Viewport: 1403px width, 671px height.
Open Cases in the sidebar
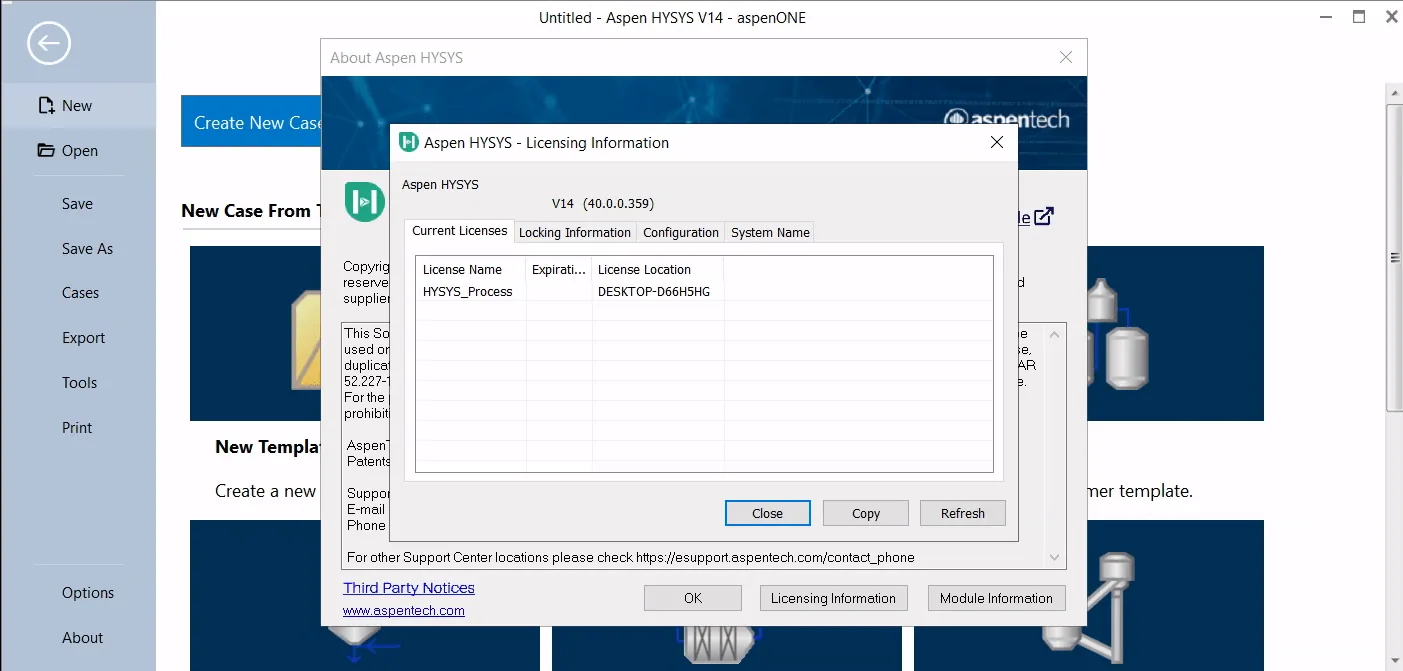pos(80,293)
